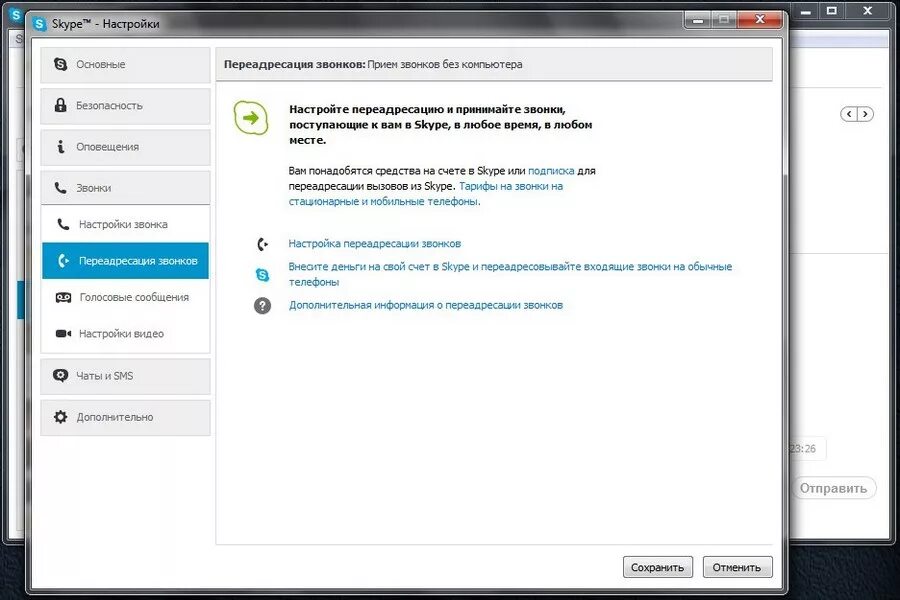900x600 pixels.
Task: Click the blue Skype icon beside Внесите деньги link
Action: click(x=262, y=275)
